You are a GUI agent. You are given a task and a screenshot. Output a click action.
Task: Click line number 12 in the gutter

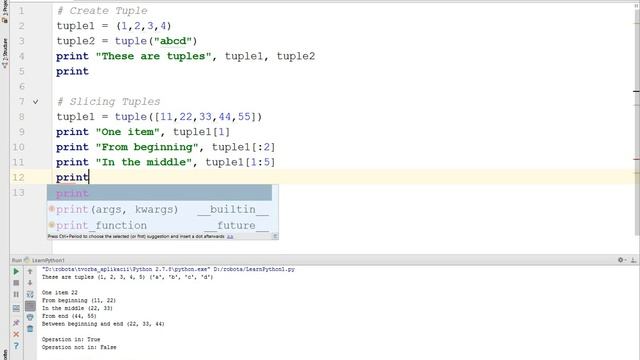click(x=18, y=177)
